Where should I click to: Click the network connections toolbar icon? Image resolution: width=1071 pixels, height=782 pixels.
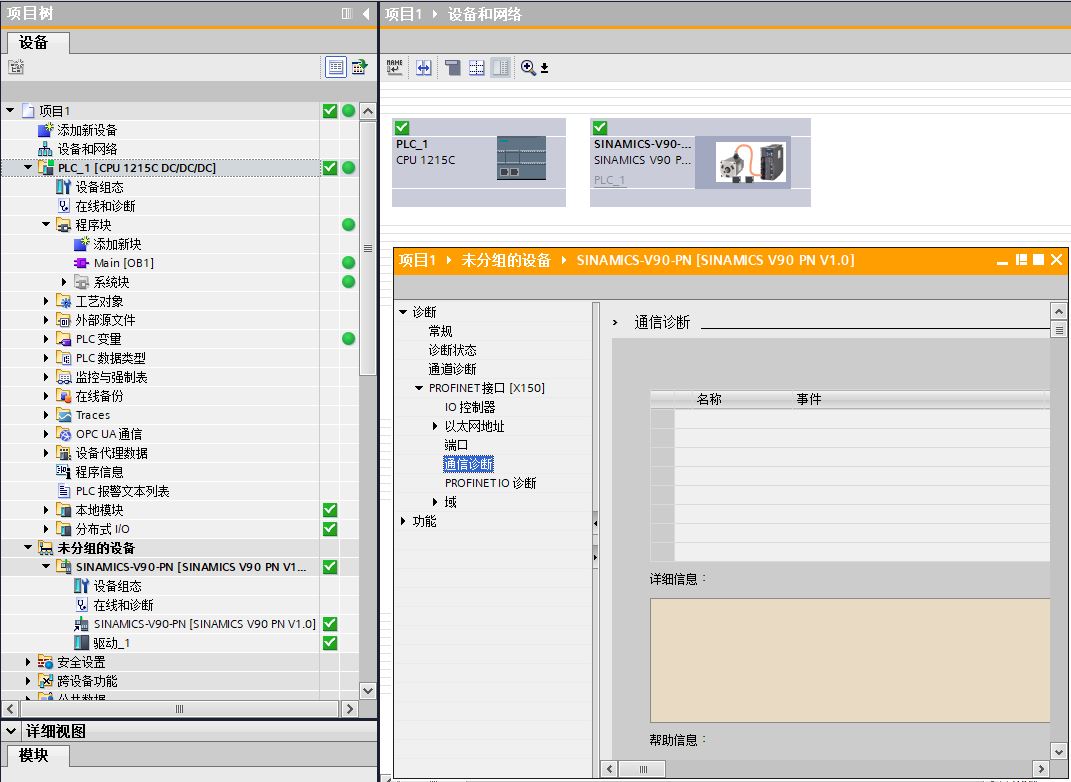(424, 67)
